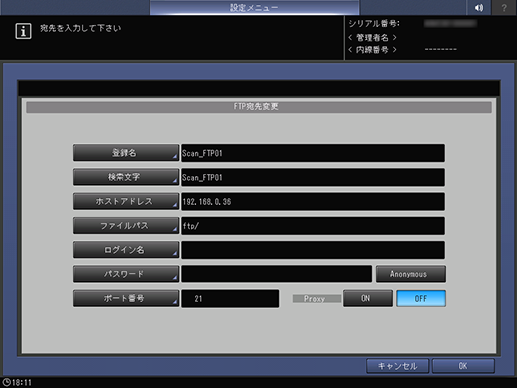This screenshot has width=517, height=388.
Task: Open the ログイン名 entry button
Action: pos(126,250)
